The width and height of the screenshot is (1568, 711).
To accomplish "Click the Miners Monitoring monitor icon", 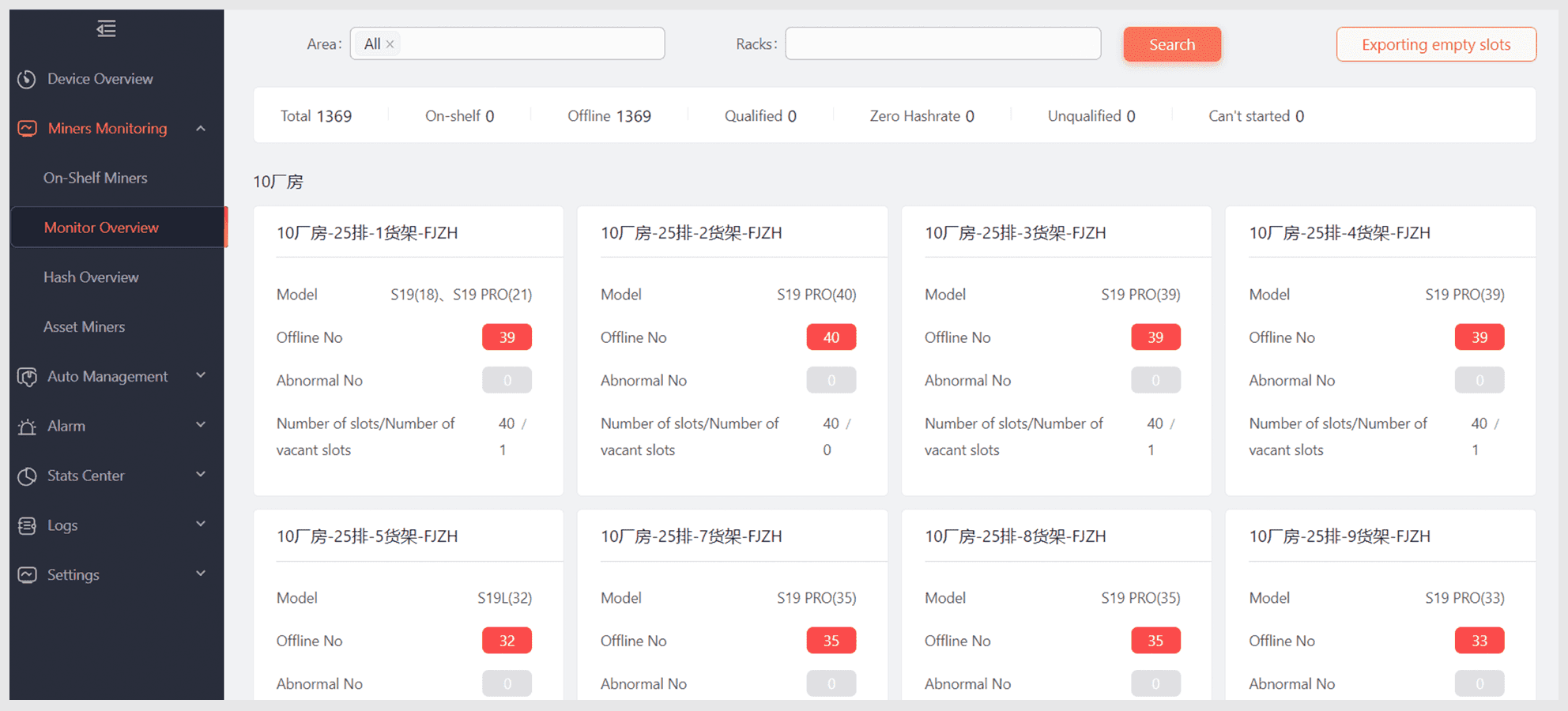I will (x=27, y=129).
